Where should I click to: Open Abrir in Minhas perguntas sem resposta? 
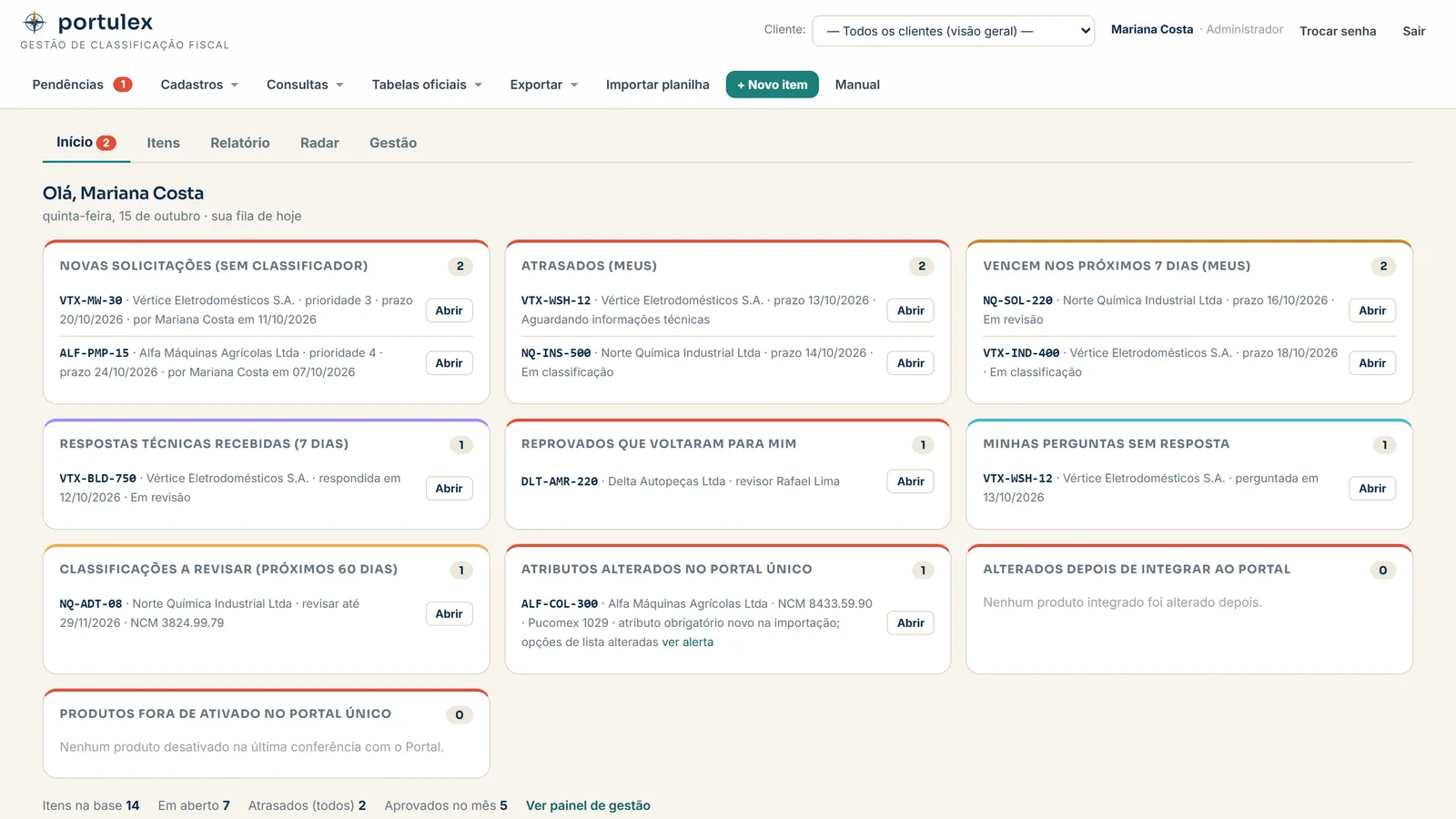click(x=1372, y=489)
